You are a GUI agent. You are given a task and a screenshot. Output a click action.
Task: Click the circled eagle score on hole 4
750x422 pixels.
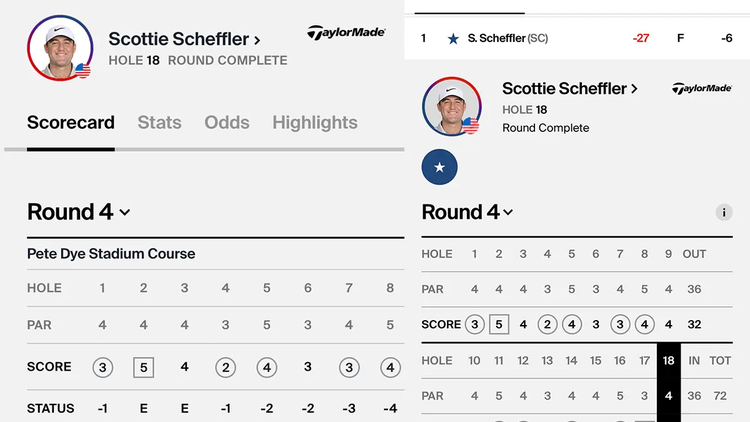226,367
